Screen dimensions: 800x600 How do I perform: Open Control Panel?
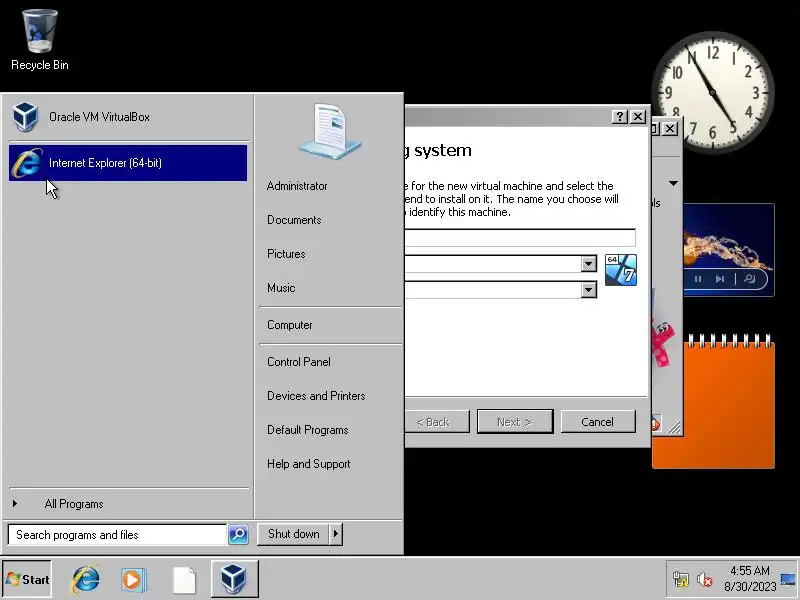tap(298, 362)
